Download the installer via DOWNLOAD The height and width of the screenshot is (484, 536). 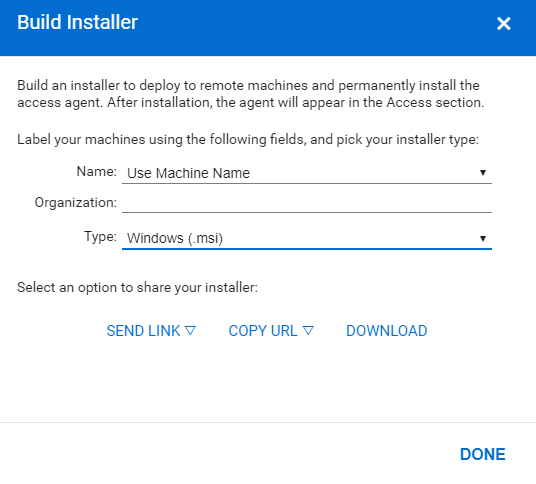pyautogui.click(x=387, y=331)
